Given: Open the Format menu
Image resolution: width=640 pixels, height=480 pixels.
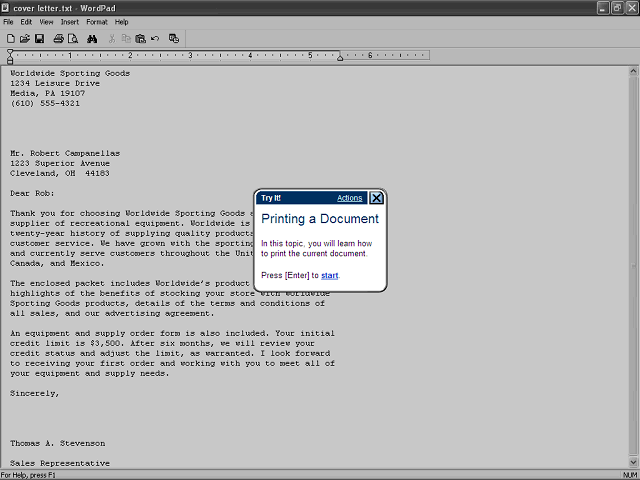Looking at the screenshot, I should 97,22.
